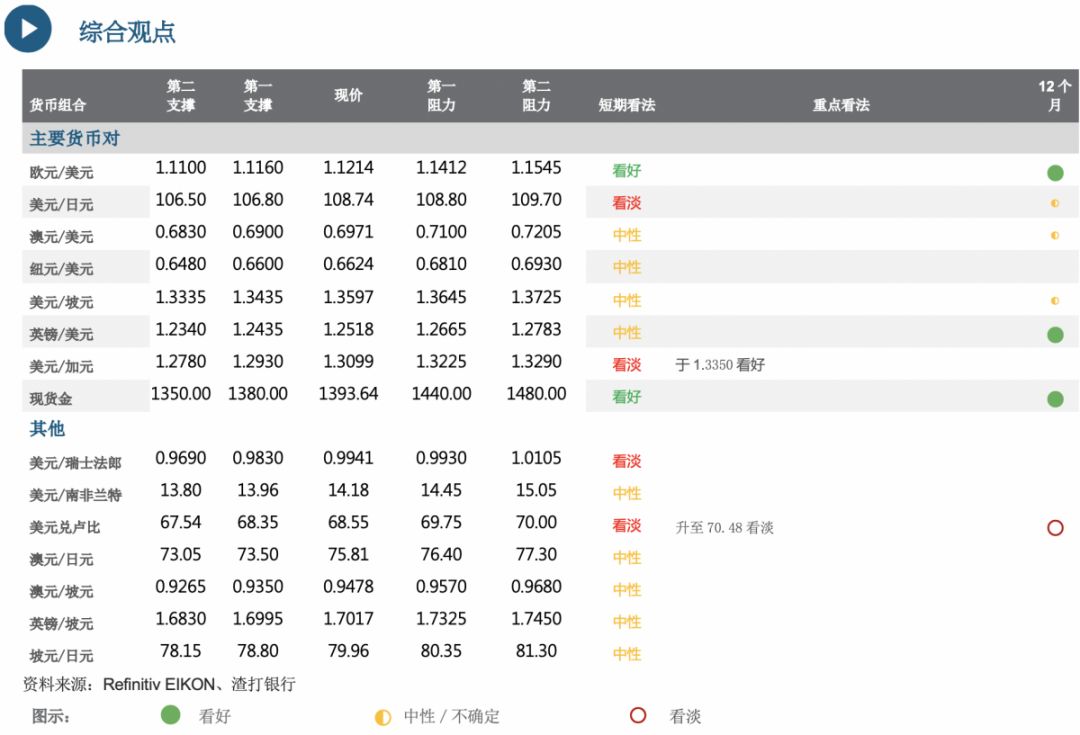Select the 英镑/坡元 row label
The width and height of the screenshot is (1080, 735).
tap(61, 623)
